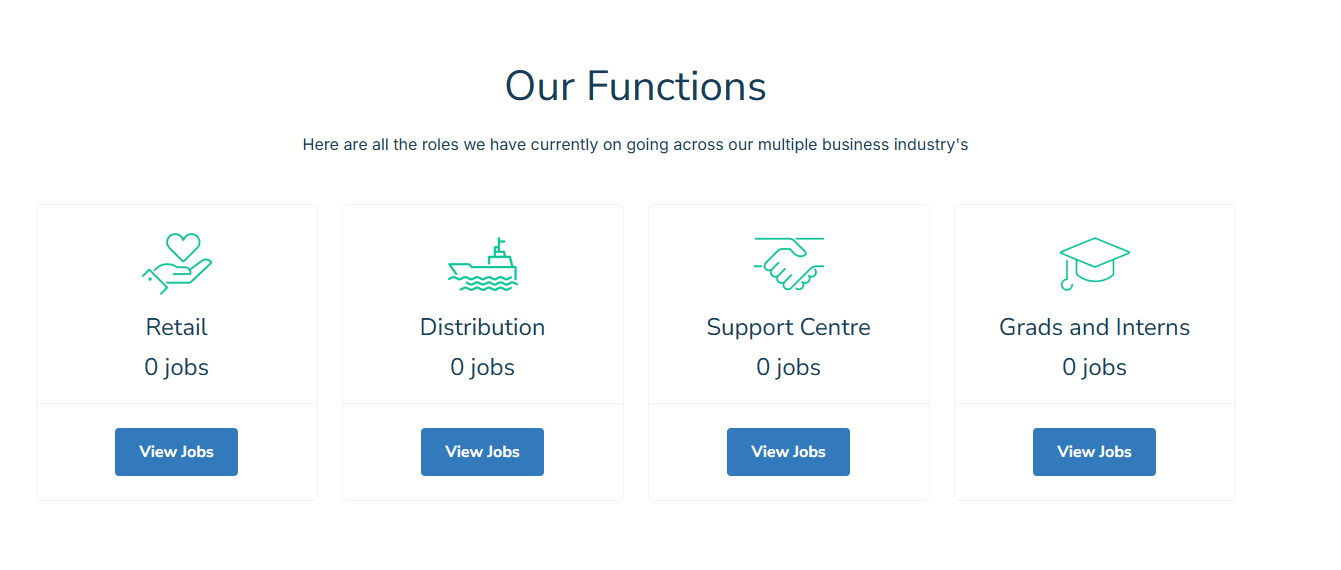Click 0 jobs count under Grads and Interns
Image resolution: width=1341 pixels, height=570 pixels.
1095,367
